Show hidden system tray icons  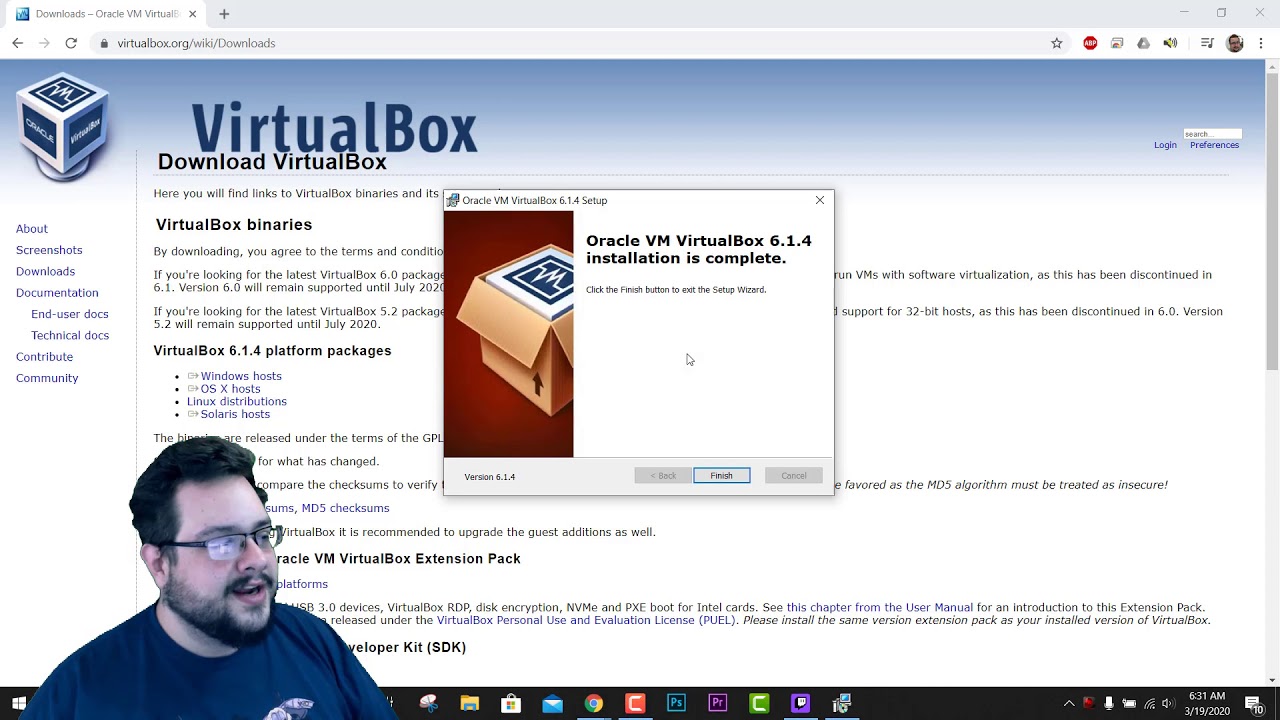click(1069, 703)
